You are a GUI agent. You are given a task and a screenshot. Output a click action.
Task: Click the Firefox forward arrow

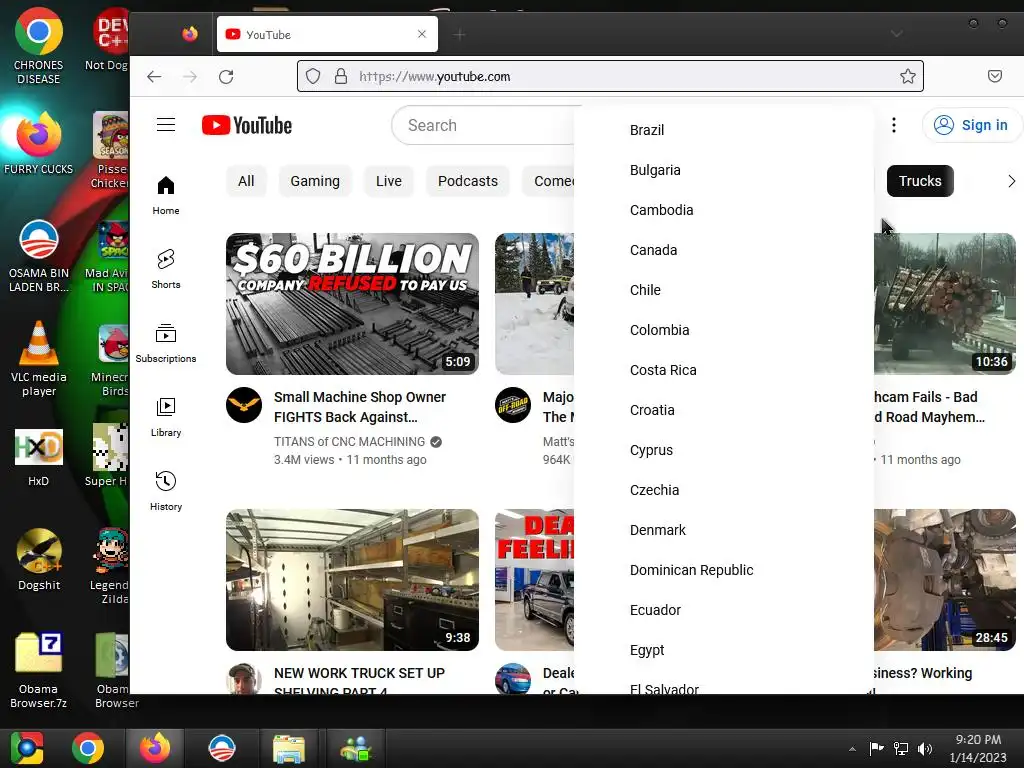coord(190,76)
